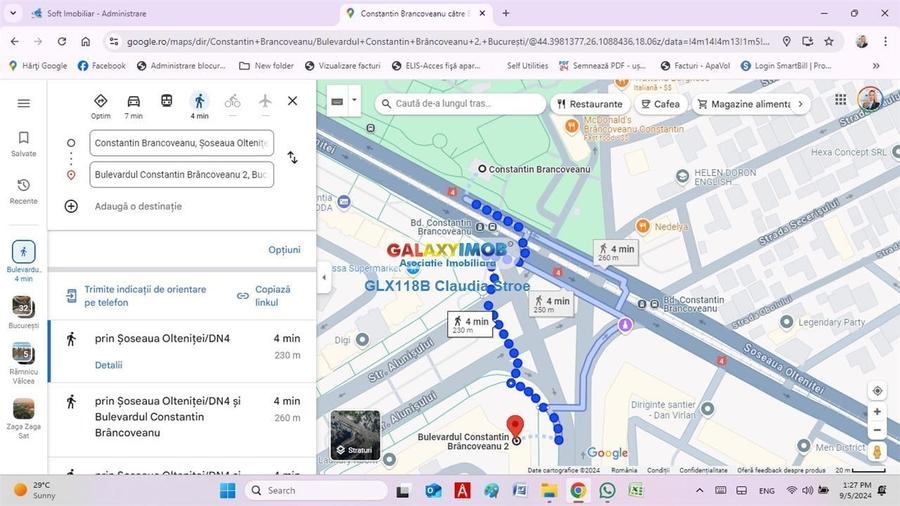Show your current location on map
This screenshot has height=506, width=900.
click(877, 391)
